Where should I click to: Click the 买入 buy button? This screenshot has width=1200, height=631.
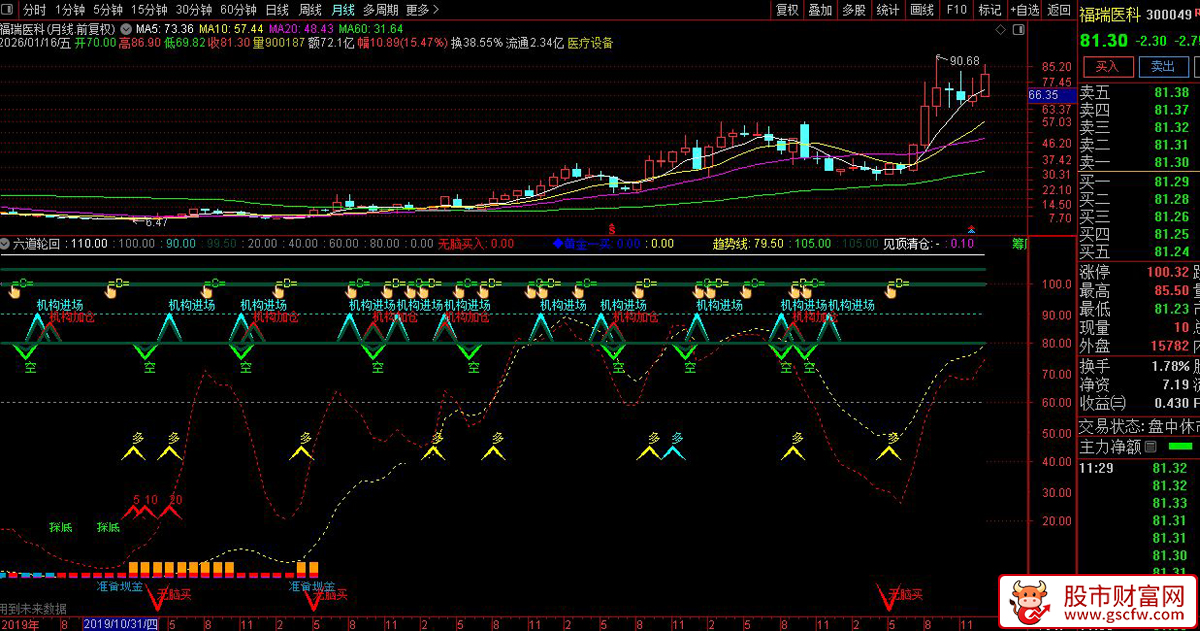click(1107, 67)
